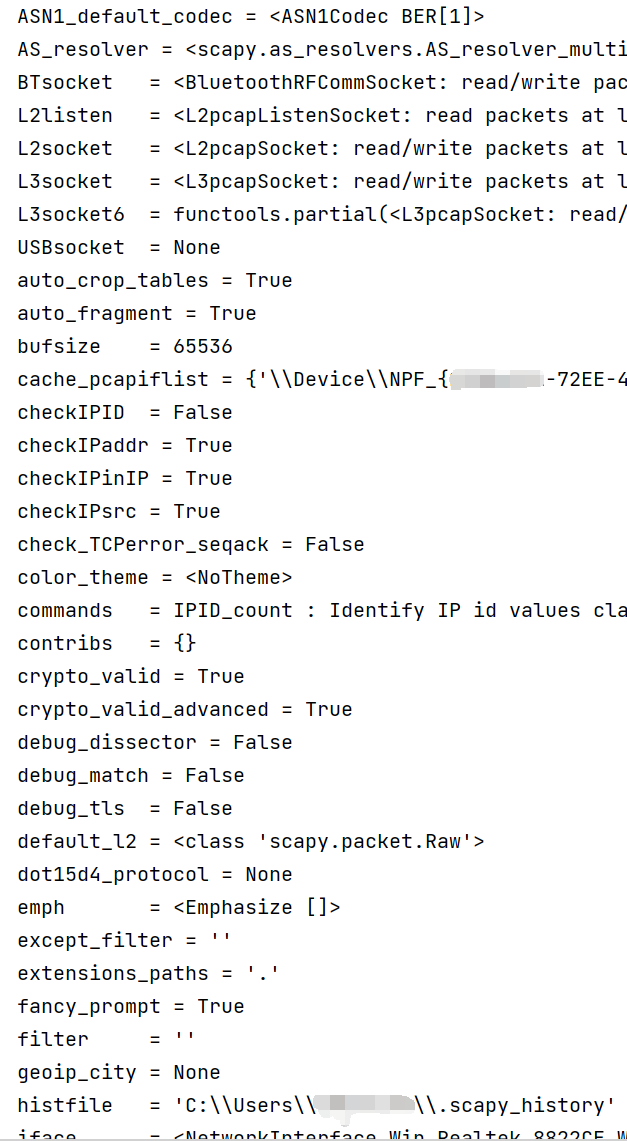Viewport: 627px width, 1141px height.
Task: Click check_TCPerror_seqack line
Action: point(190,545)
